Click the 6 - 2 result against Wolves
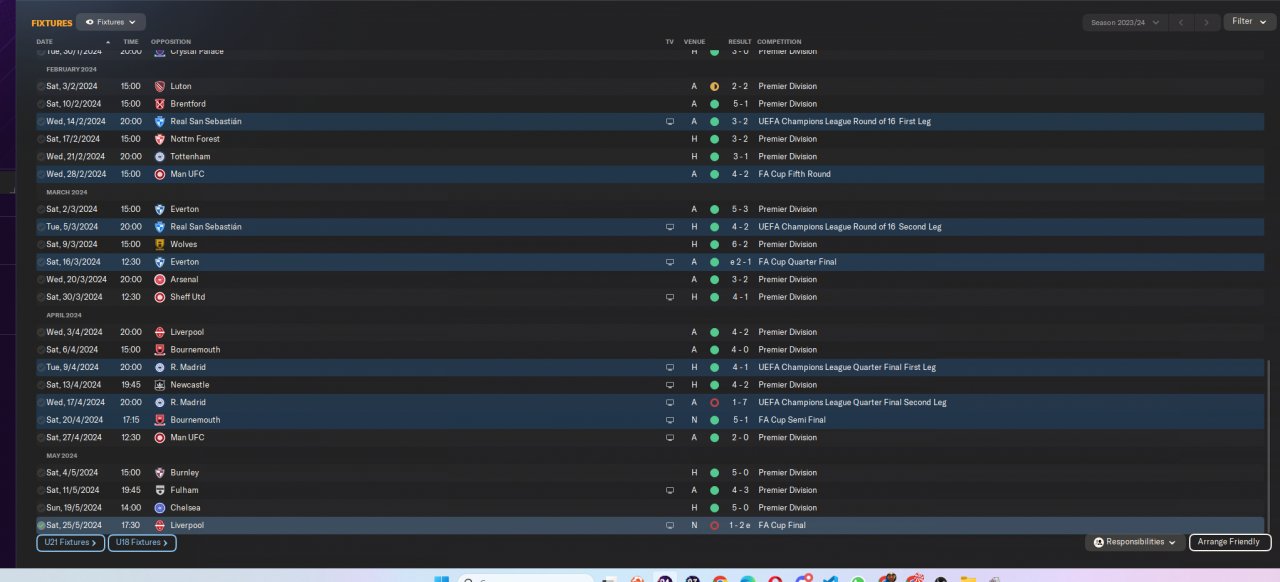This screenshot has width=1280, height=582. click(x=740, y=244)
